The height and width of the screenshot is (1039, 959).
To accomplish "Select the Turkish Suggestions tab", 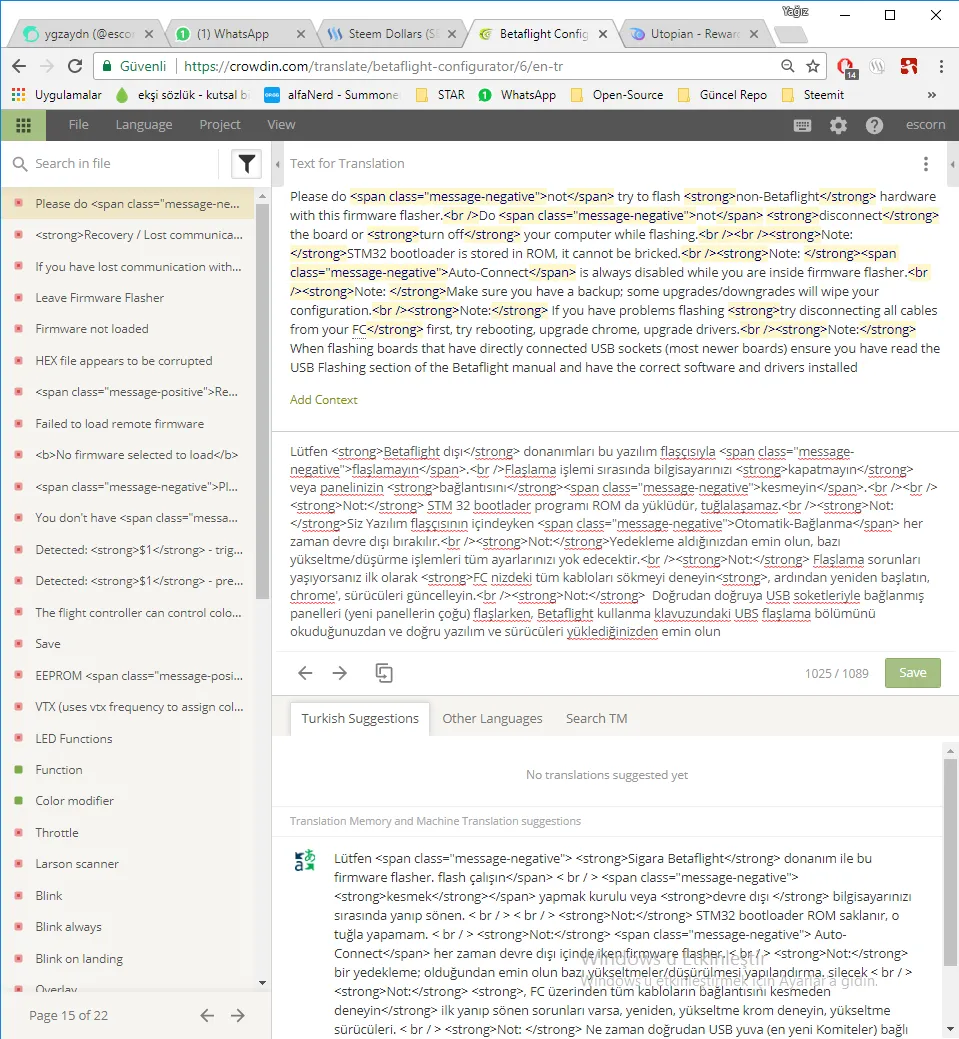I will click(x=360, y=718).
